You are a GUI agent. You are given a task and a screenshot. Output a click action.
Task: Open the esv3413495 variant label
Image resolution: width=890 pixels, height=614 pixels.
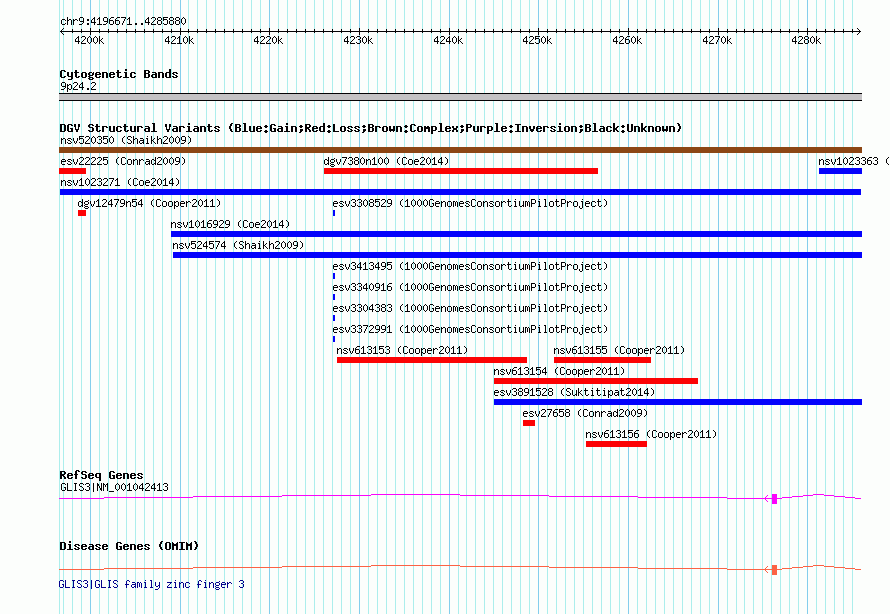pyautogui.click(x=470, y=266)
